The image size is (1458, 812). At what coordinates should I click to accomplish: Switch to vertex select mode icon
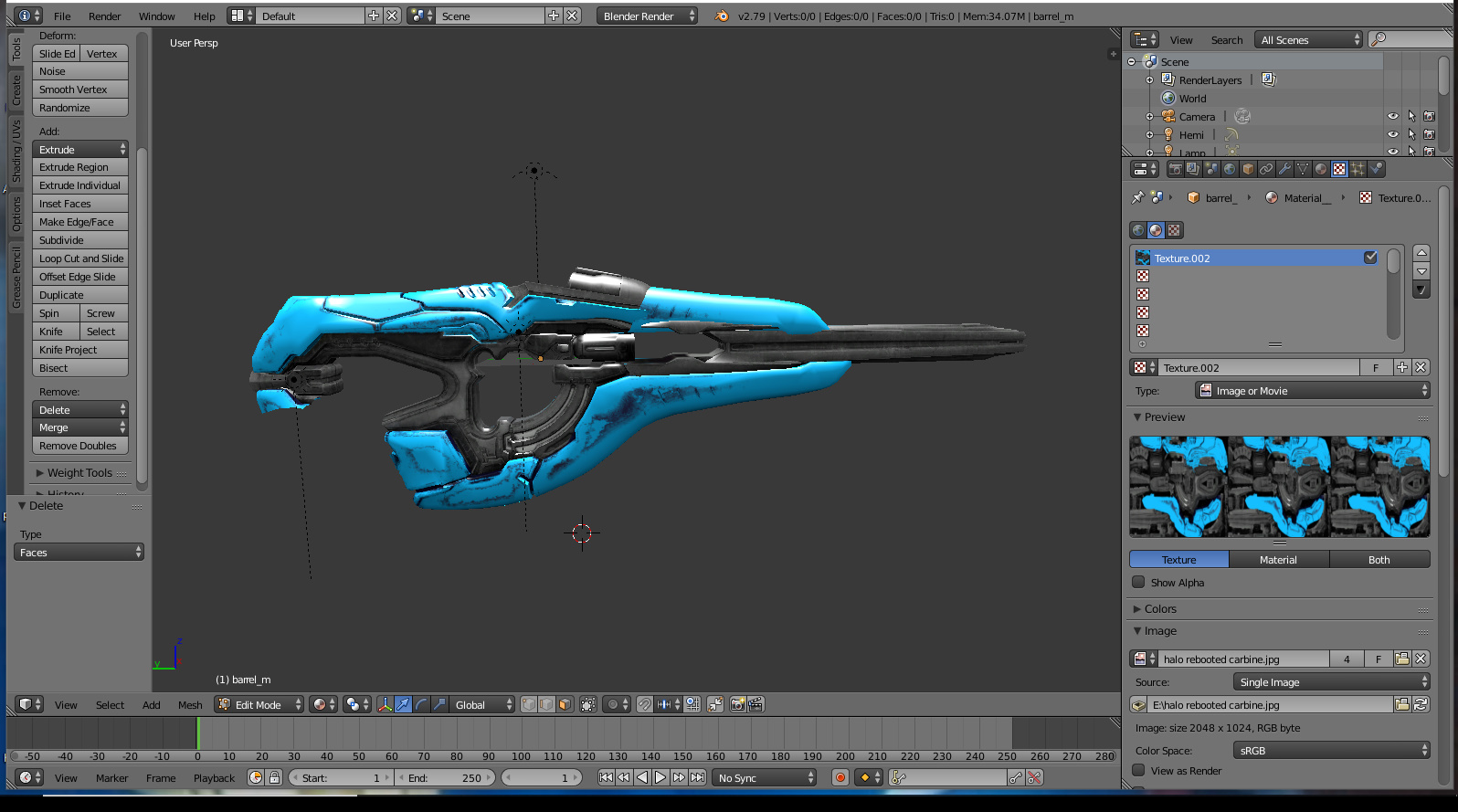529,704
